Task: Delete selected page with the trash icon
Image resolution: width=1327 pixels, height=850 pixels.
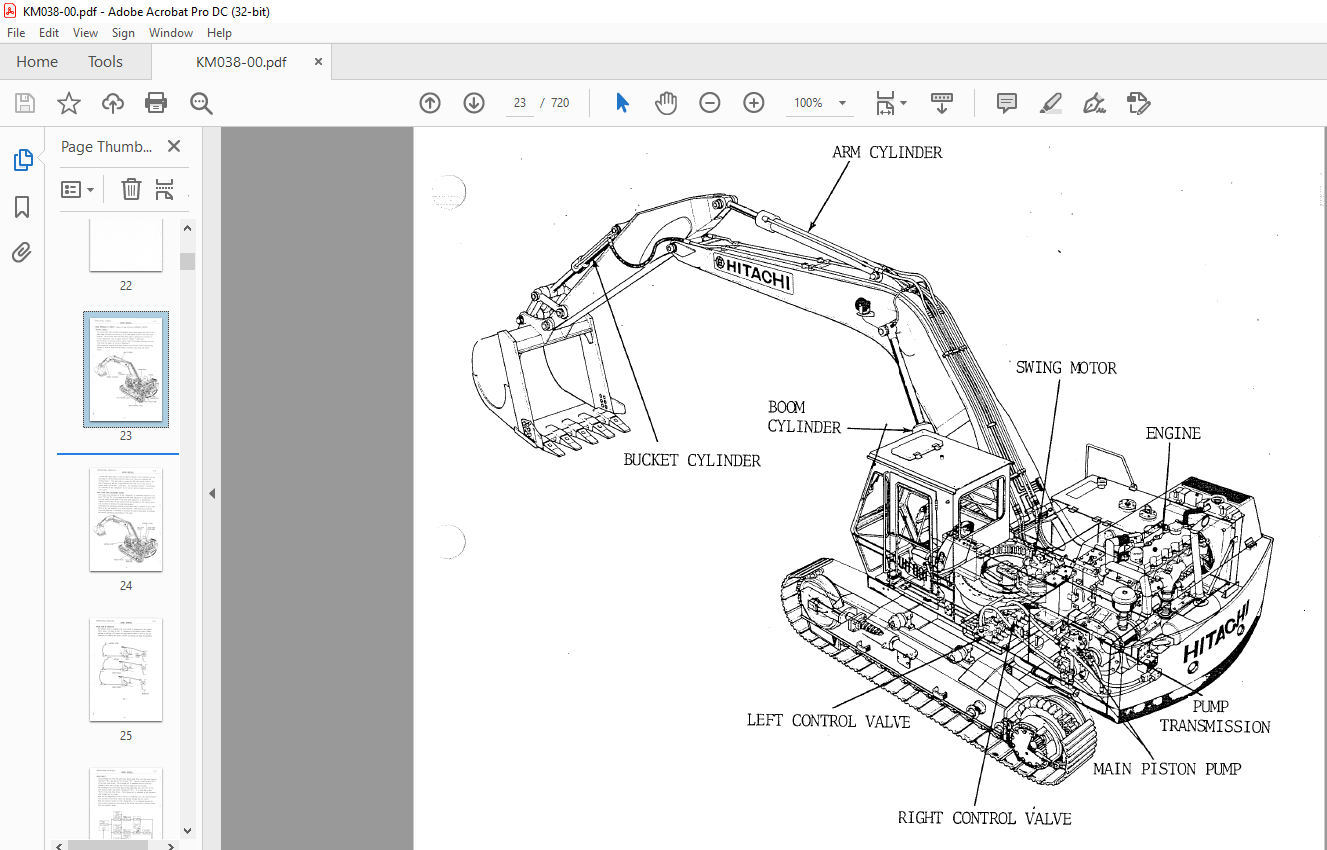Action: [131, 189]
